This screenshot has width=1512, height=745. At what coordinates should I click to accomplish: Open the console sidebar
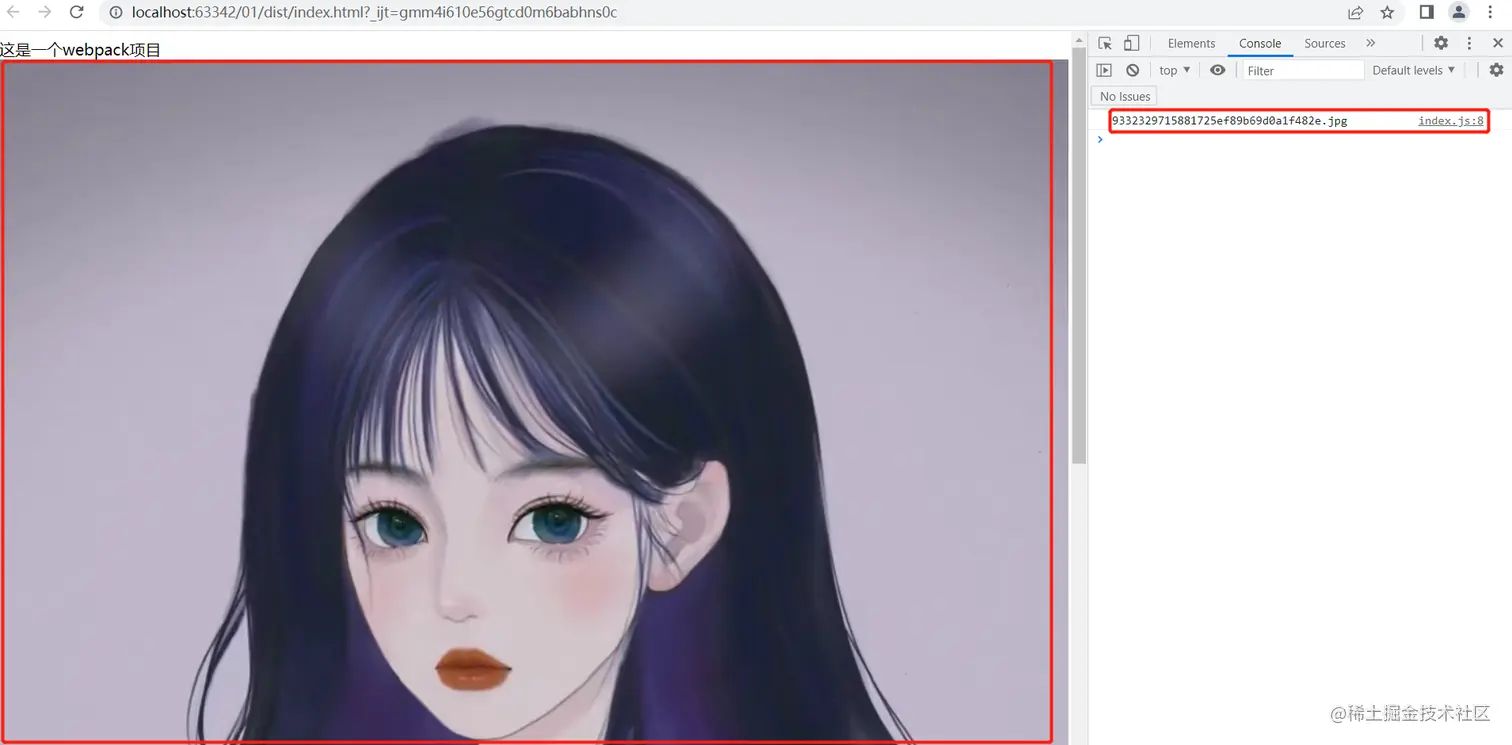click(x=1104, y=70)
